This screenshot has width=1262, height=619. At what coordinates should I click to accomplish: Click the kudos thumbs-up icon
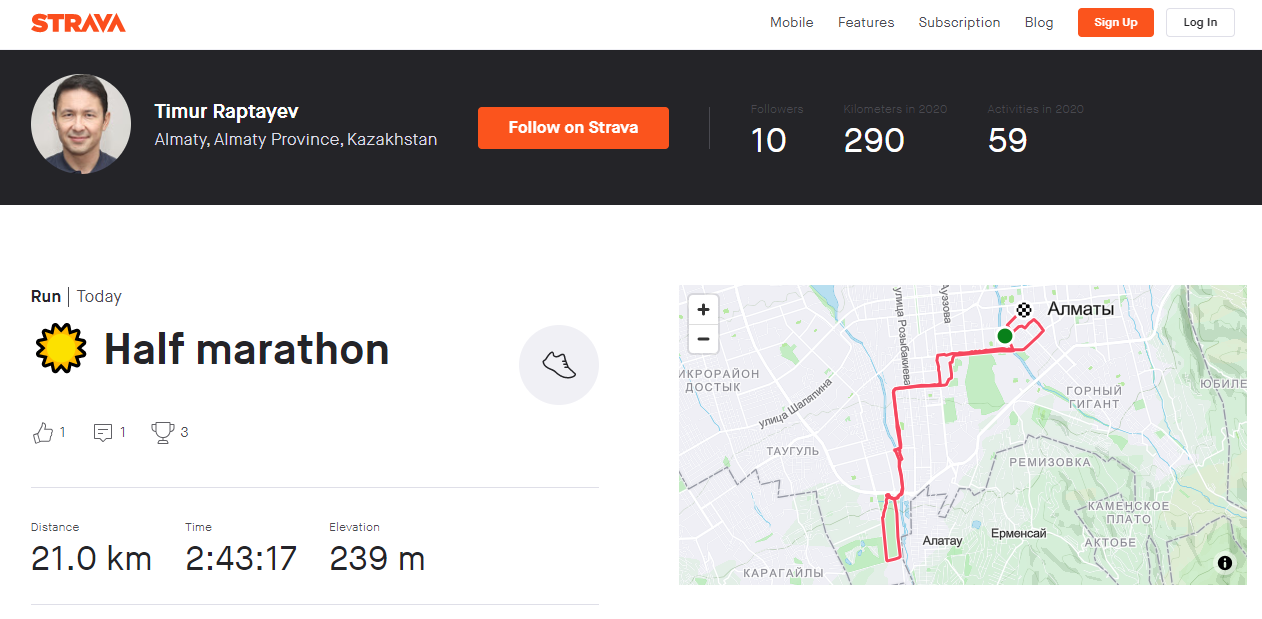[42, 433]
